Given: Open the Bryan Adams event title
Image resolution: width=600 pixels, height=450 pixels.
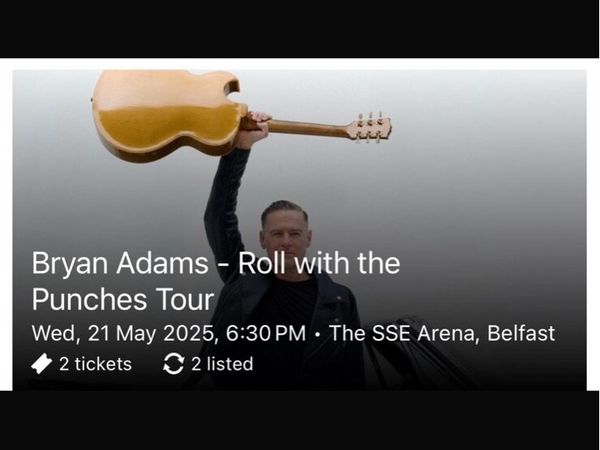Looking at the screenshot, I should (216, 281).
